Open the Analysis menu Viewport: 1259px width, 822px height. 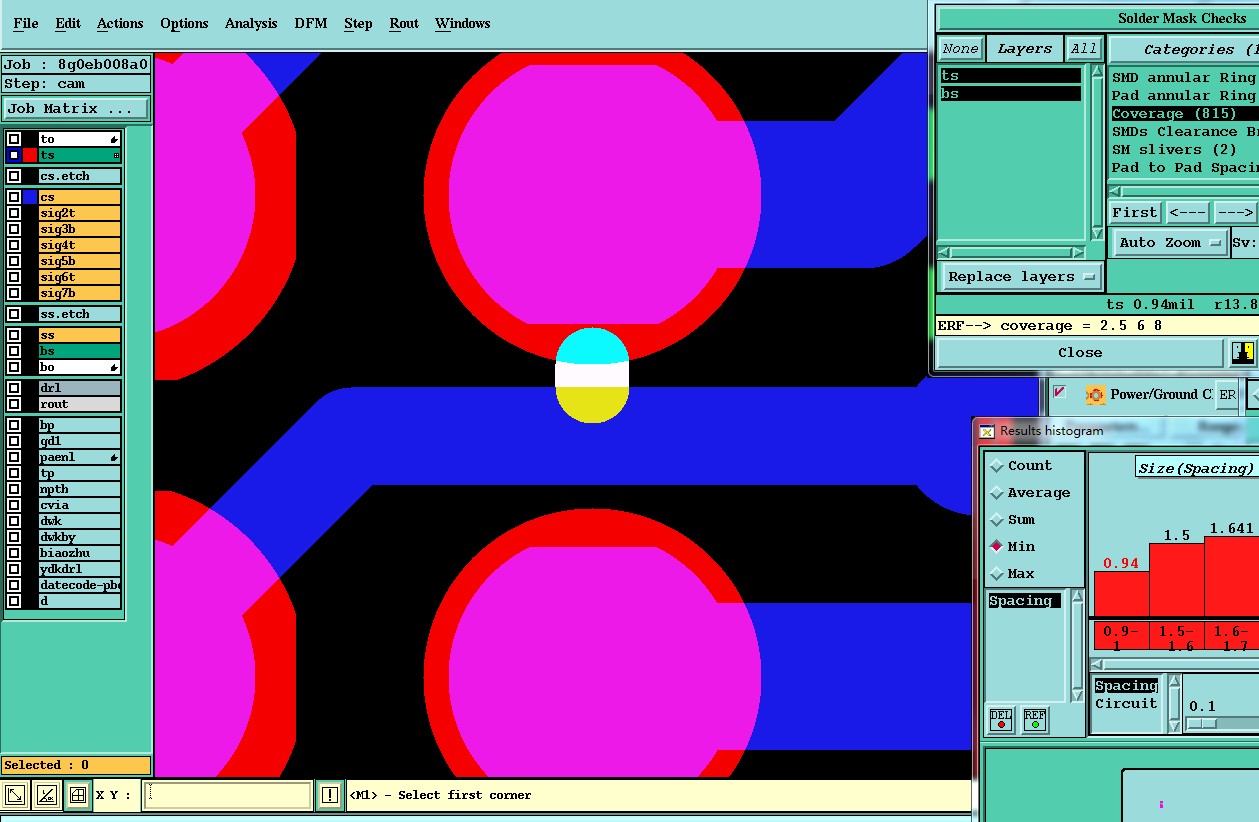(x=251, y=23)
